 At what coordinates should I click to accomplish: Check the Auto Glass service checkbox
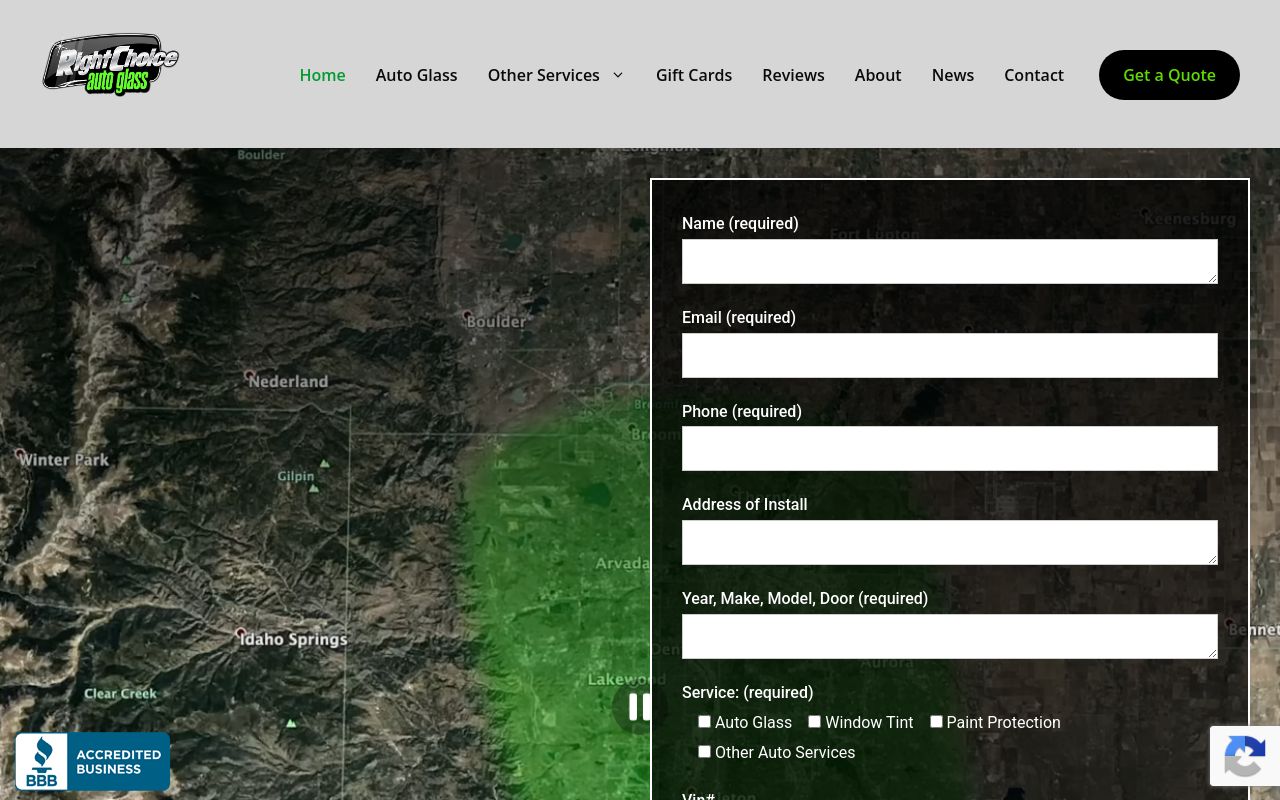pos(704,721)
